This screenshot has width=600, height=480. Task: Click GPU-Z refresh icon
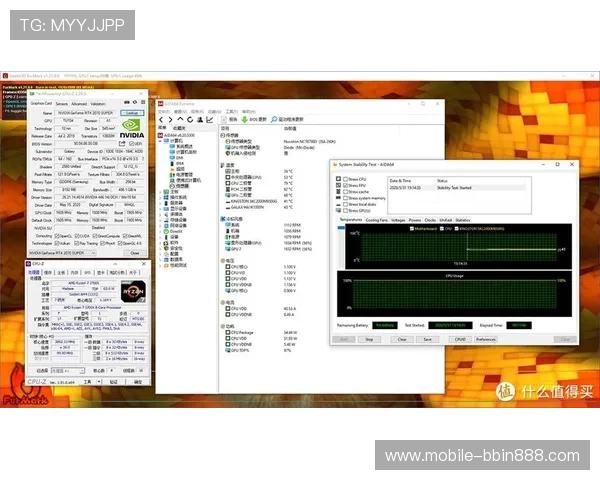tap(135, 103)
